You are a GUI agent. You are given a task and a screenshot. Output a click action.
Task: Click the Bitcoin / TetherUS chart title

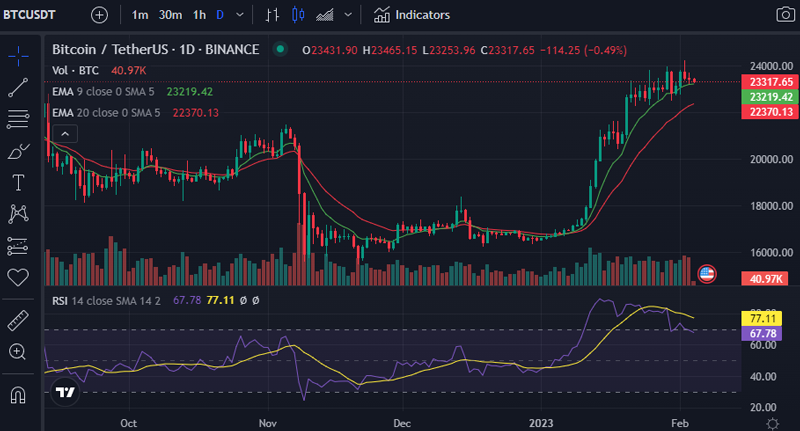click(x=156, y=49)
